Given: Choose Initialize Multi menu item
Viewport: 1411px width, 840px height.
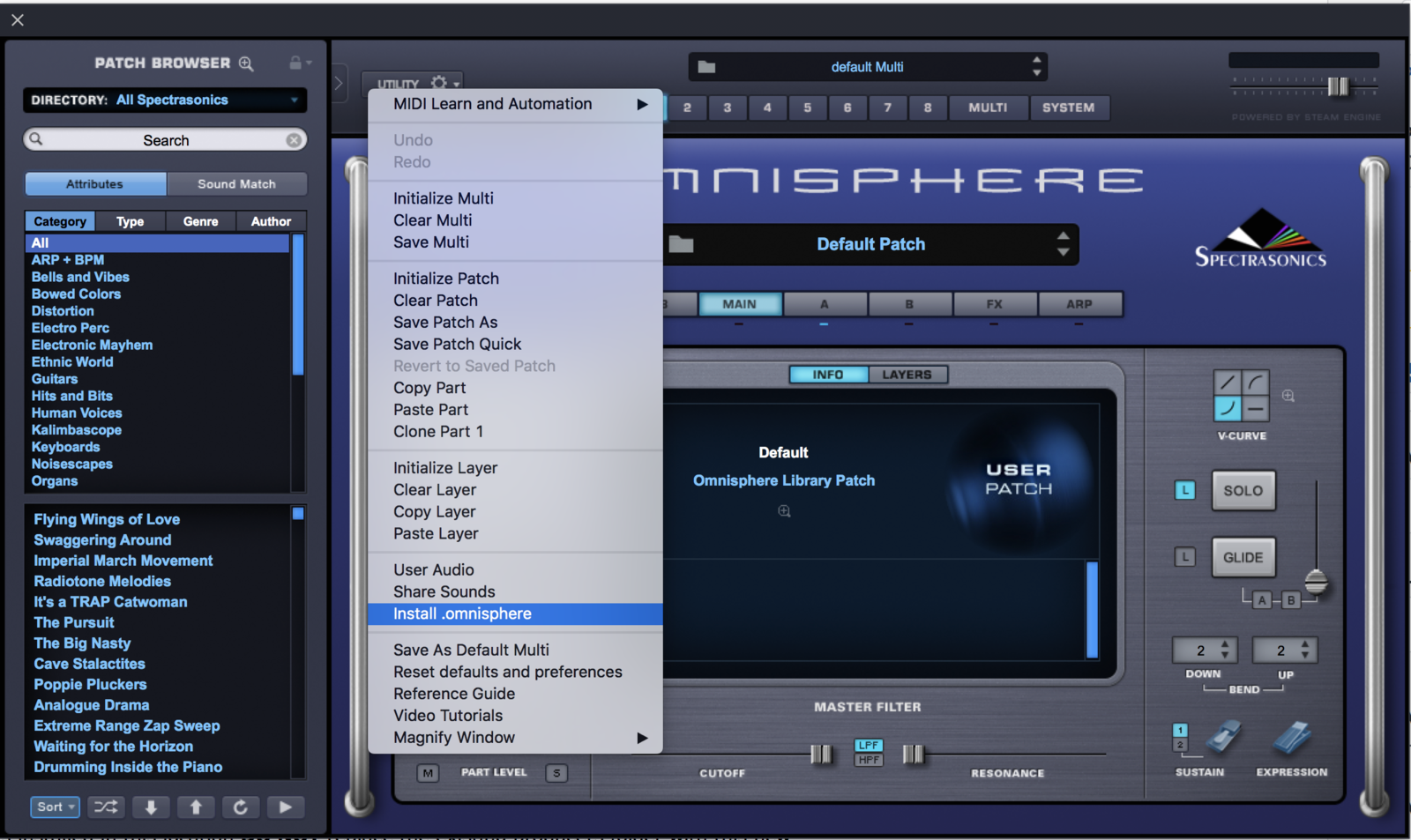Looking at the screenshot, I should point(515,198).
